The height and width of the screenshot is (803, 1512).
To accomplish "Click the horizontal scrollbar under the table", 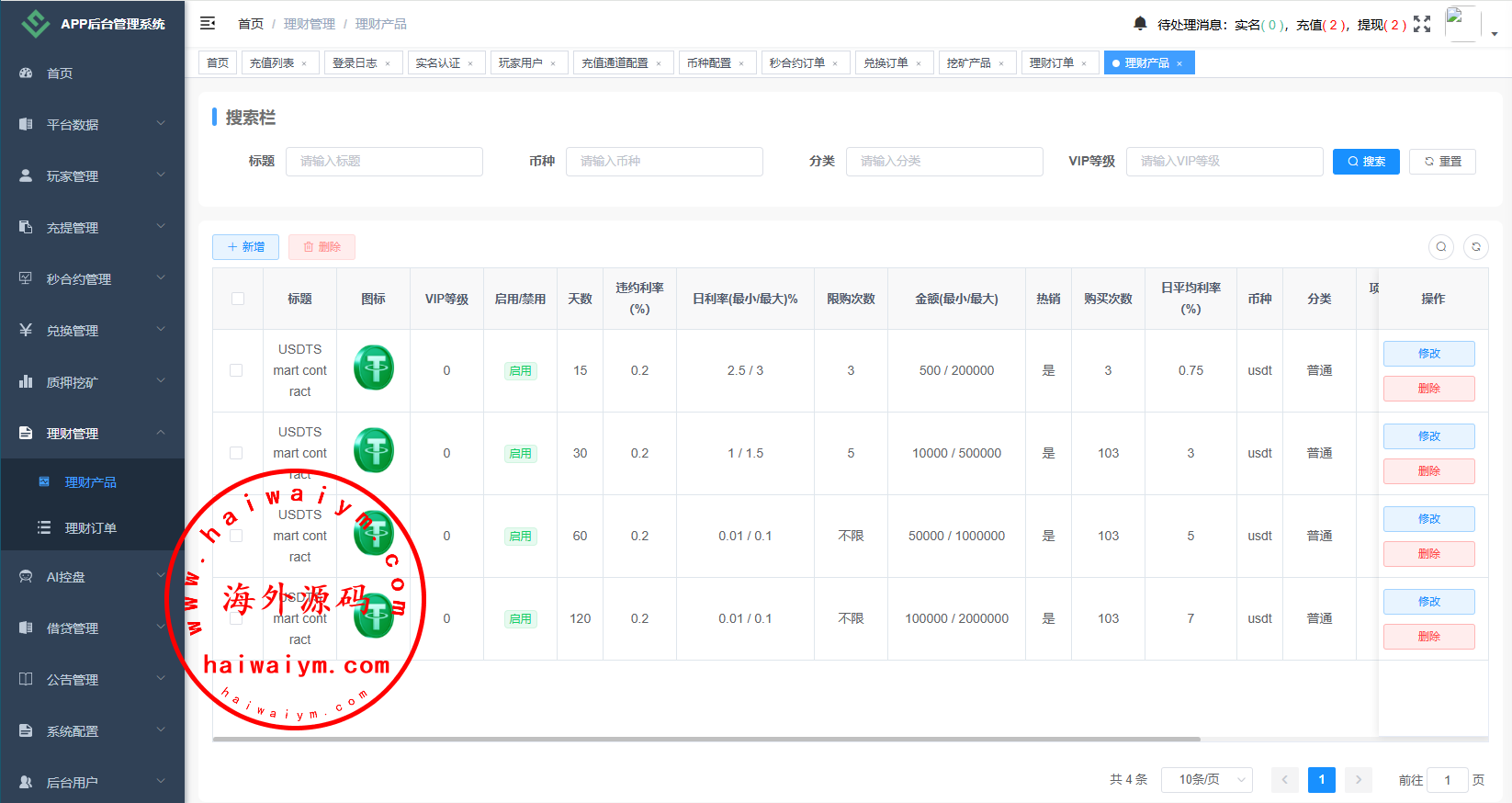I will pos(706,739).
